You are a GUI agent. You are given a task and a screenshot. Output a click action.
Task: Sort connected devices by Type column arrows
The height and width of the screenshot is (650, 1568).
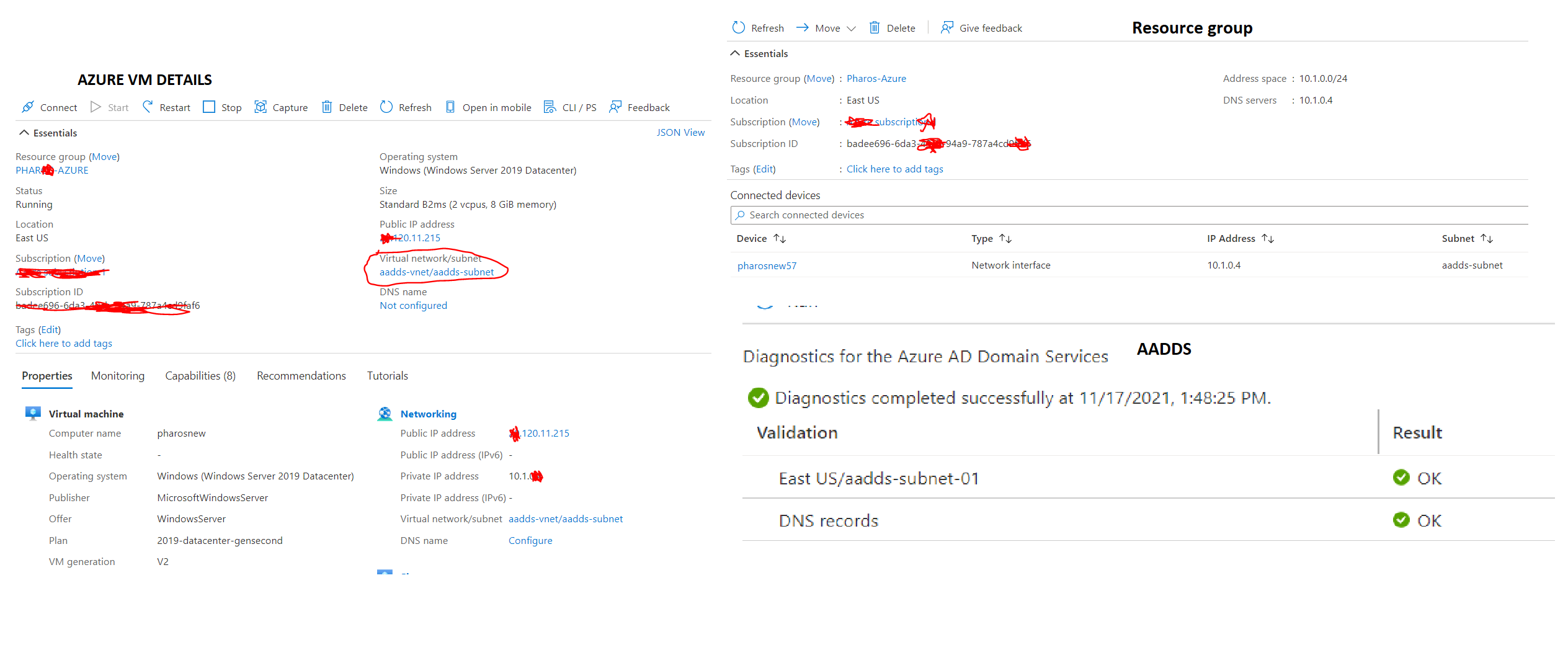[x=1005, y=239]
